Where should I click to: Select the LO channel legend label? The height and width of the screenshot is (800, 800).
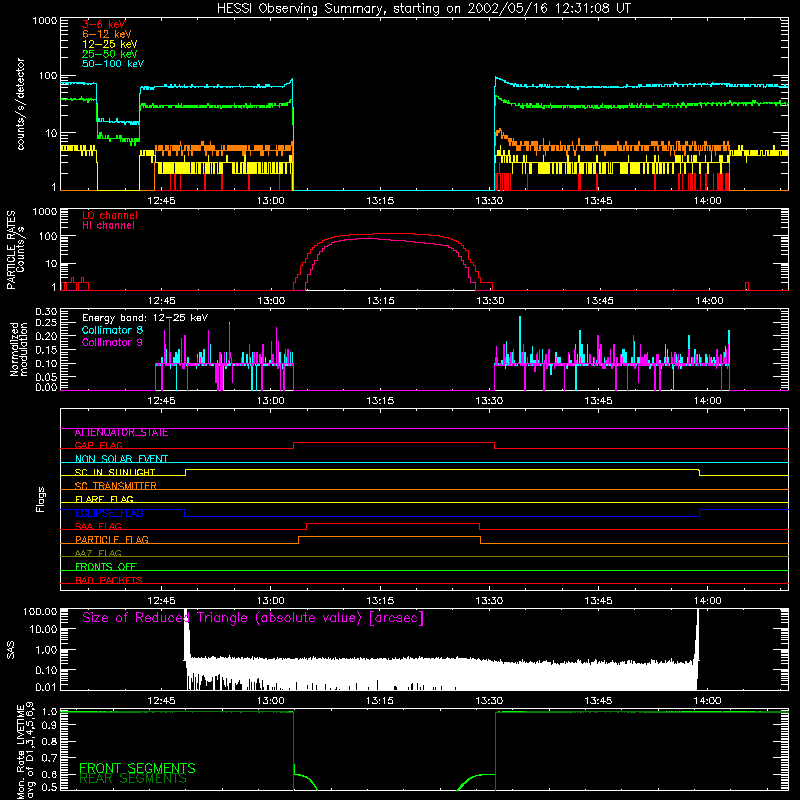[110, 215]
